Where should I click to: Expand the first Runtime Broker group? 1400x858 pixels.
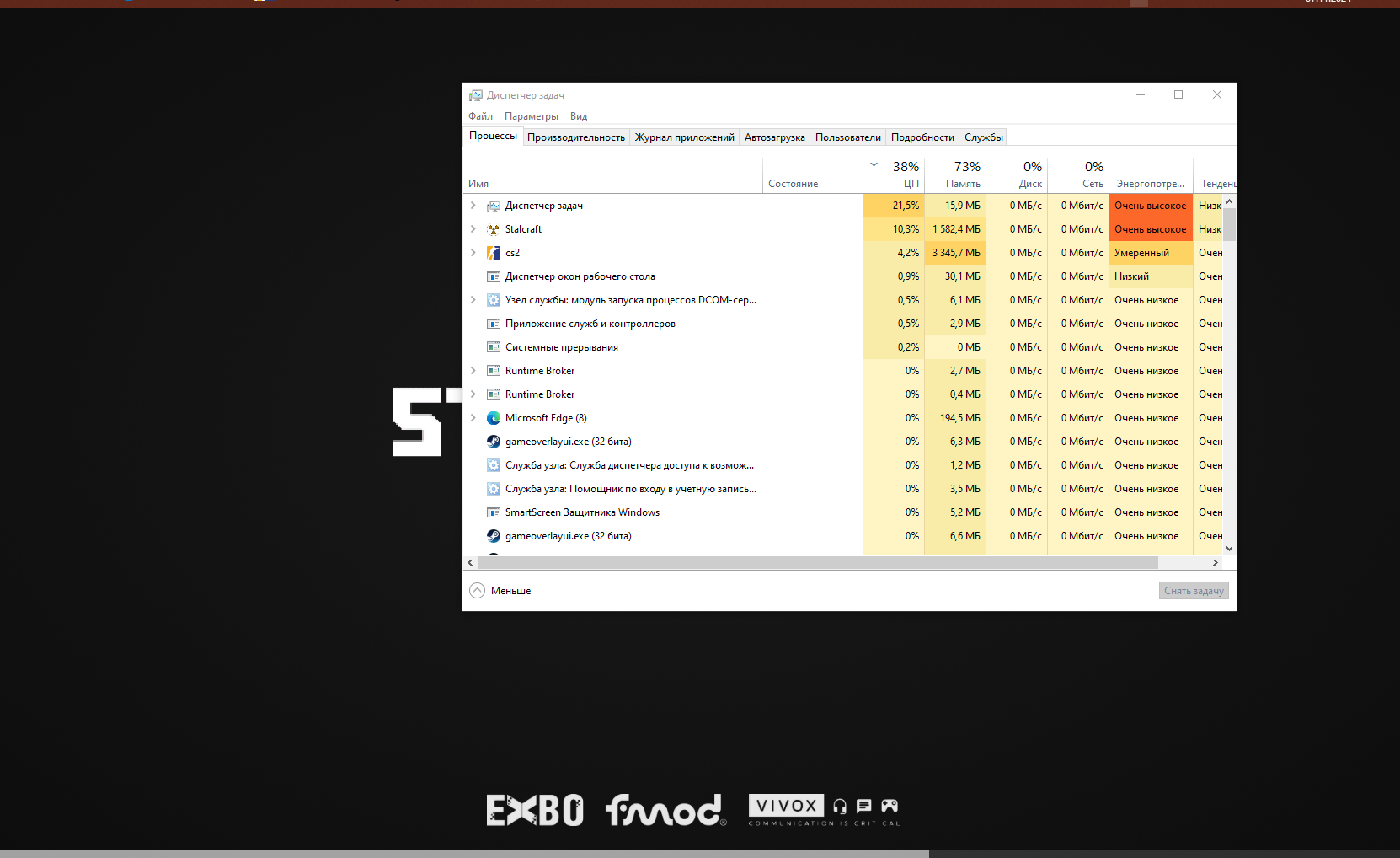point(473,371)
